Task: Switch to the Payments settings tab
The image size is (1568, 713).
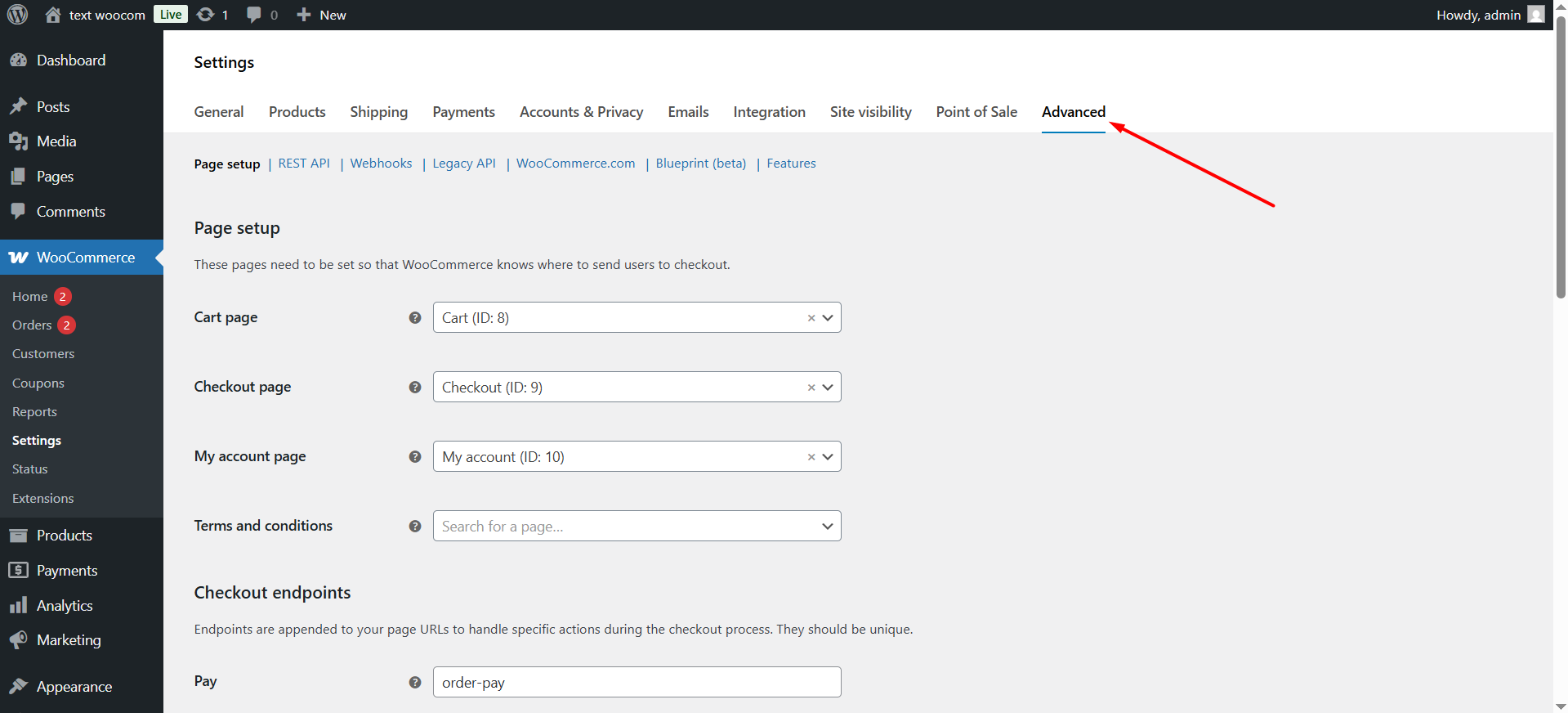Action: 463,112
